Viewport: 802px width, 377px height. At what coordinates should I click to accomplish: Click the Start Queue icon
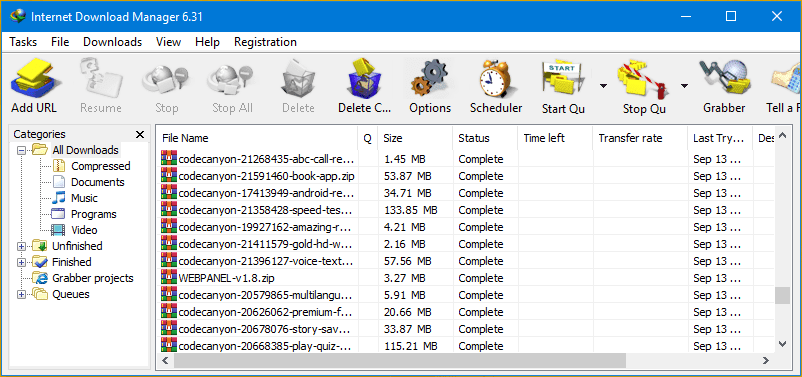pos(563,78)
